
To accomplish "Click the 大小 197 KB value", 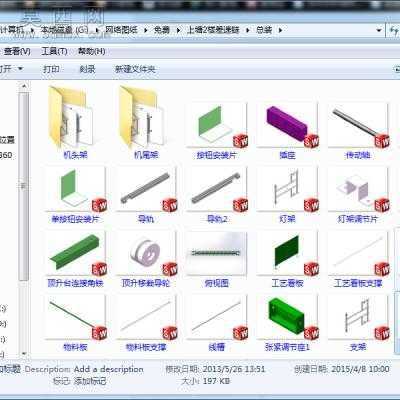I will click(x=216, y=381).
